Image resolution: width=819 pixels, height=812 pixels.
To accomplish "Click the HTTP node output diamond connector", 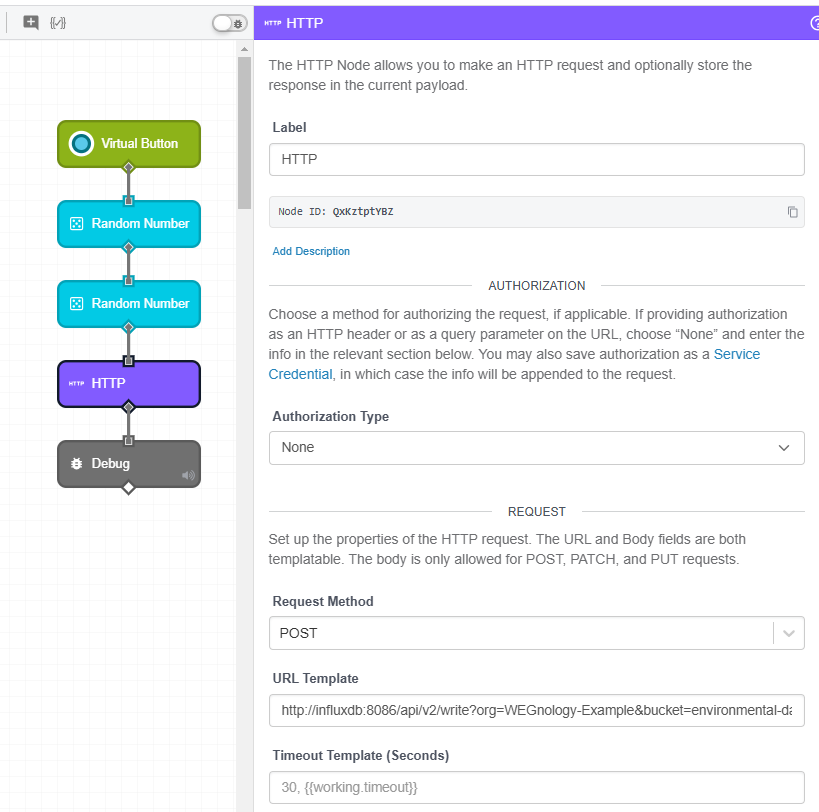I will [x=128, y=407].
